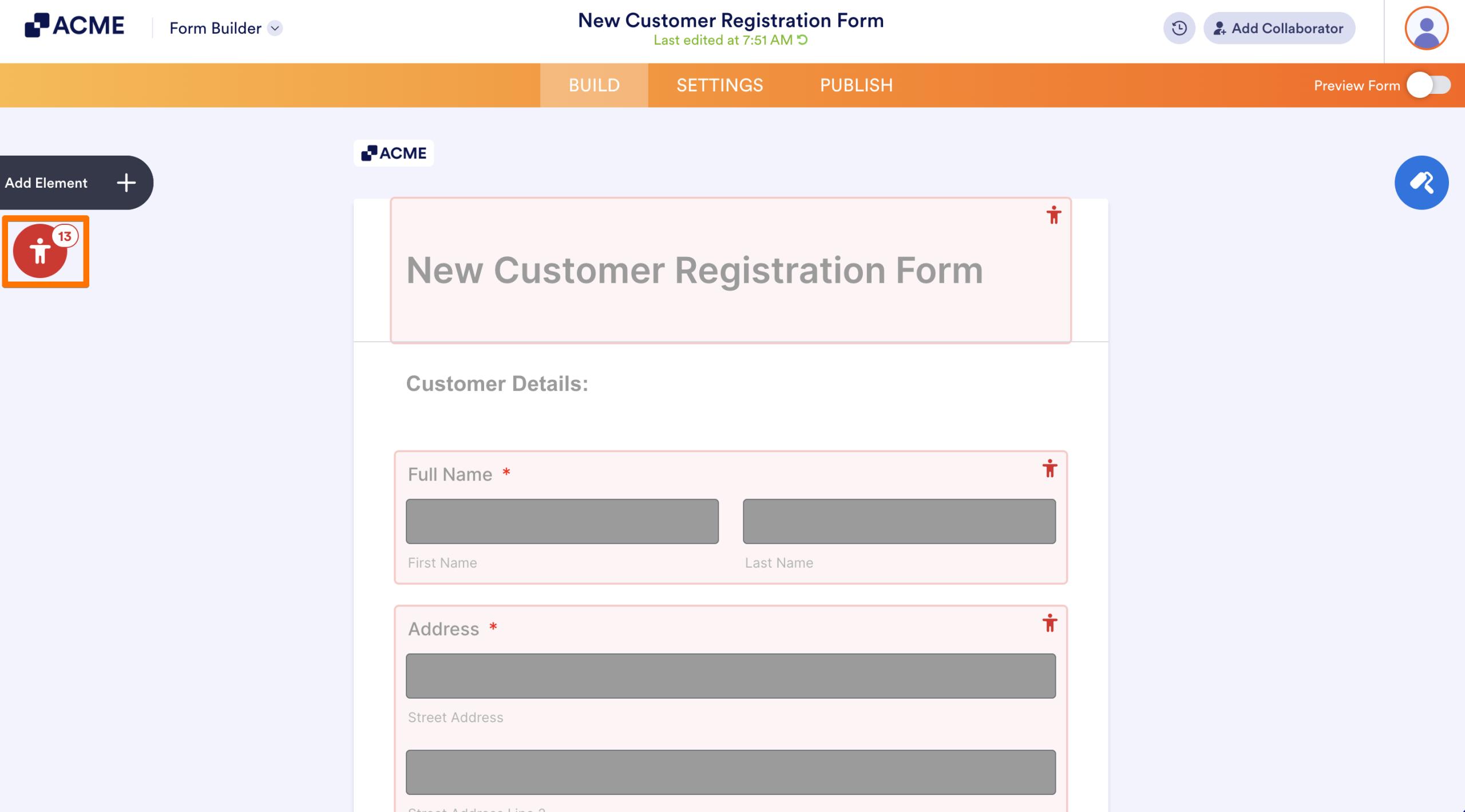
Task: Click accessibility warning icon on form header
Action: point(1054,215)
